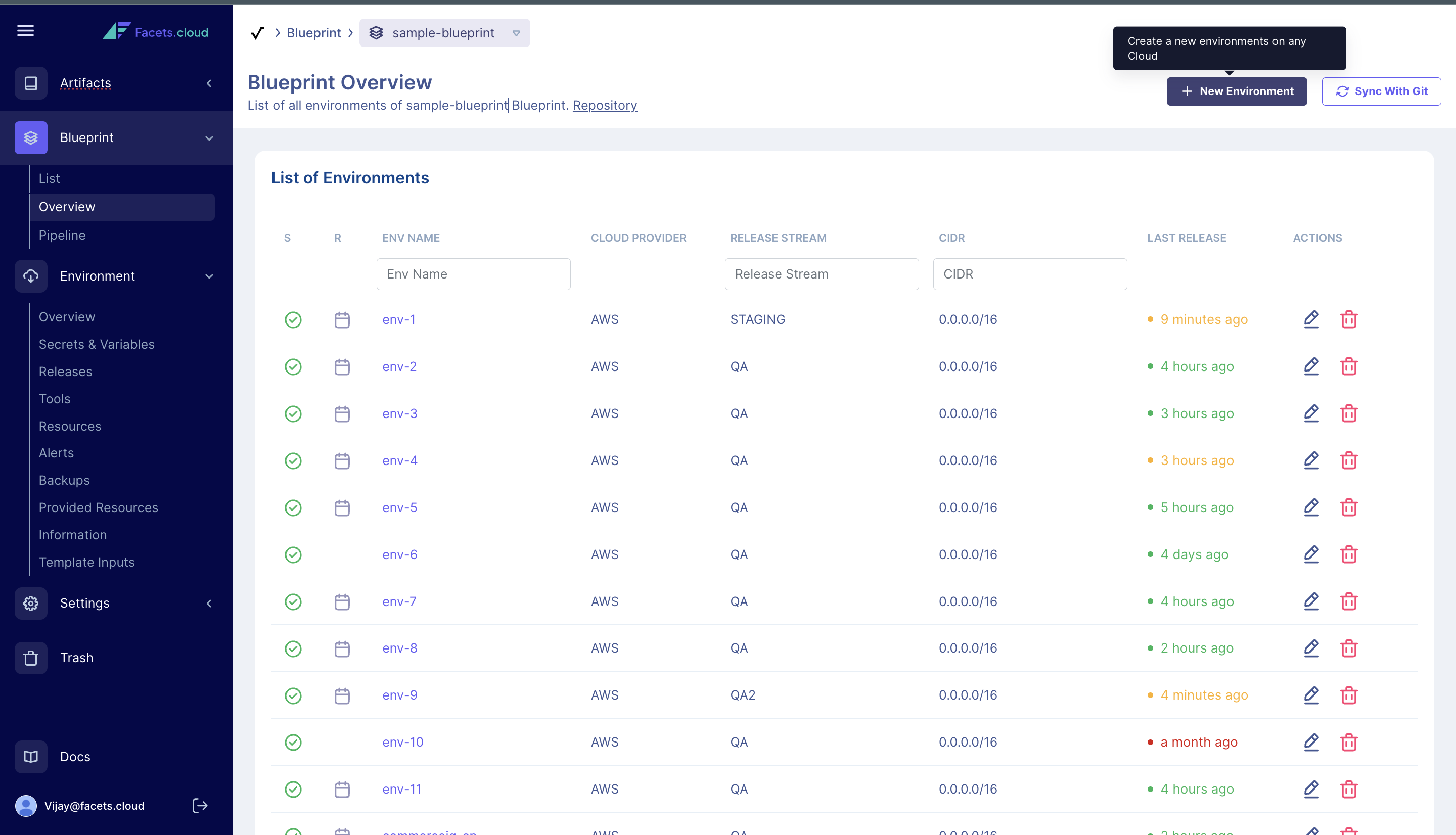Screen dimensions: 1456x835
Task: Click the New Environment button
Action: (x=1237, y=91)
